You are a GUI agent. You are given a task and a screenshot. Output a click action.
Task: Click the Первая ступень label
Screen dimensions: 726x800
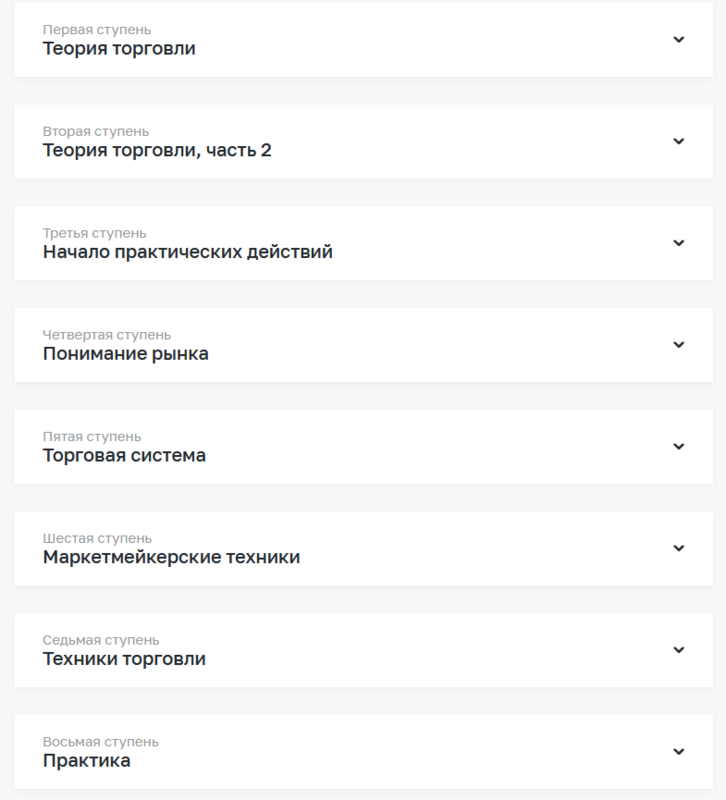click(97, 30)
